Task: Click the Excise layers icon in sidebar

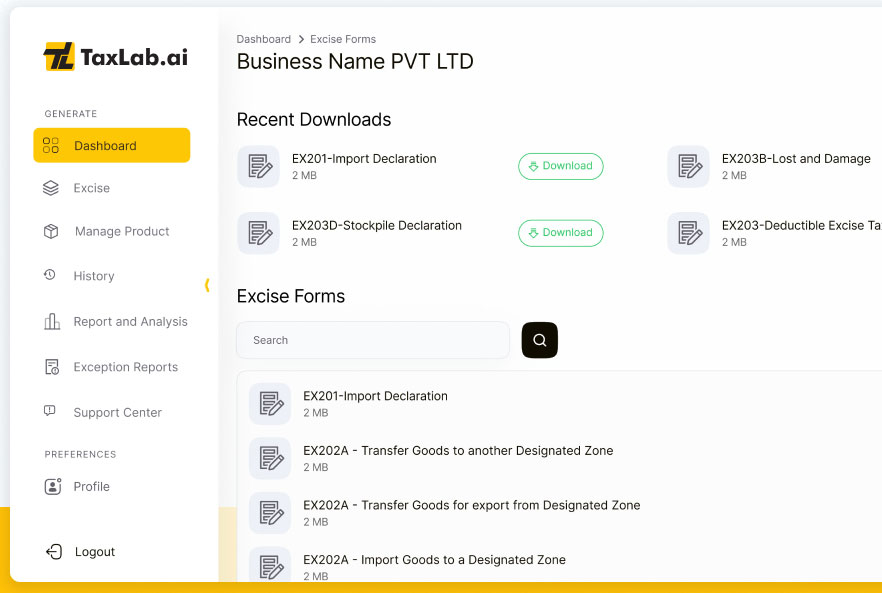Action: coord(51,188)
